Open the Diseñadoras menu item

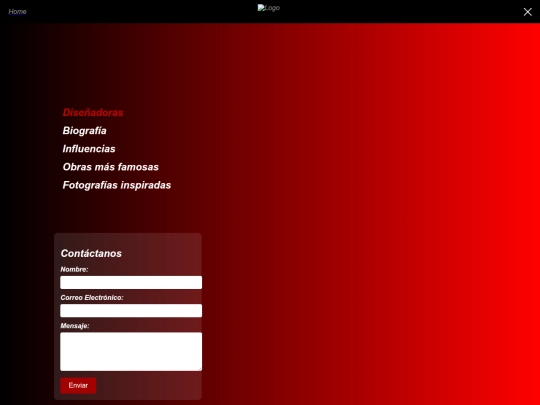click(x=93, y=113)
